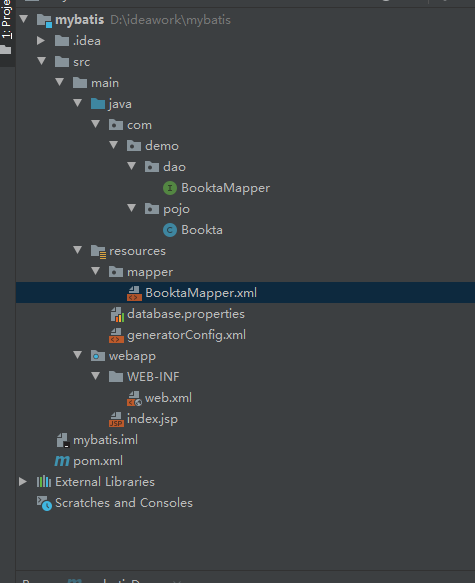Expand the External Libraries arrow
Image resolution: width=475 pixels, height=583 pixels.
[x=23, y=481]
